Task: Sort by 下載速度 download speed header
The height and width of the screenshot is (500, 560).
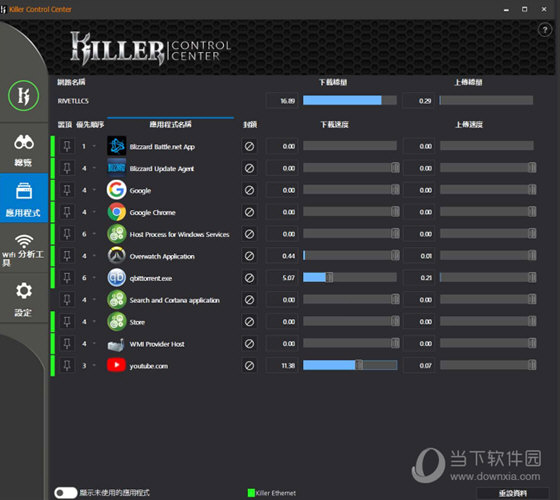Action: (334, 124)
